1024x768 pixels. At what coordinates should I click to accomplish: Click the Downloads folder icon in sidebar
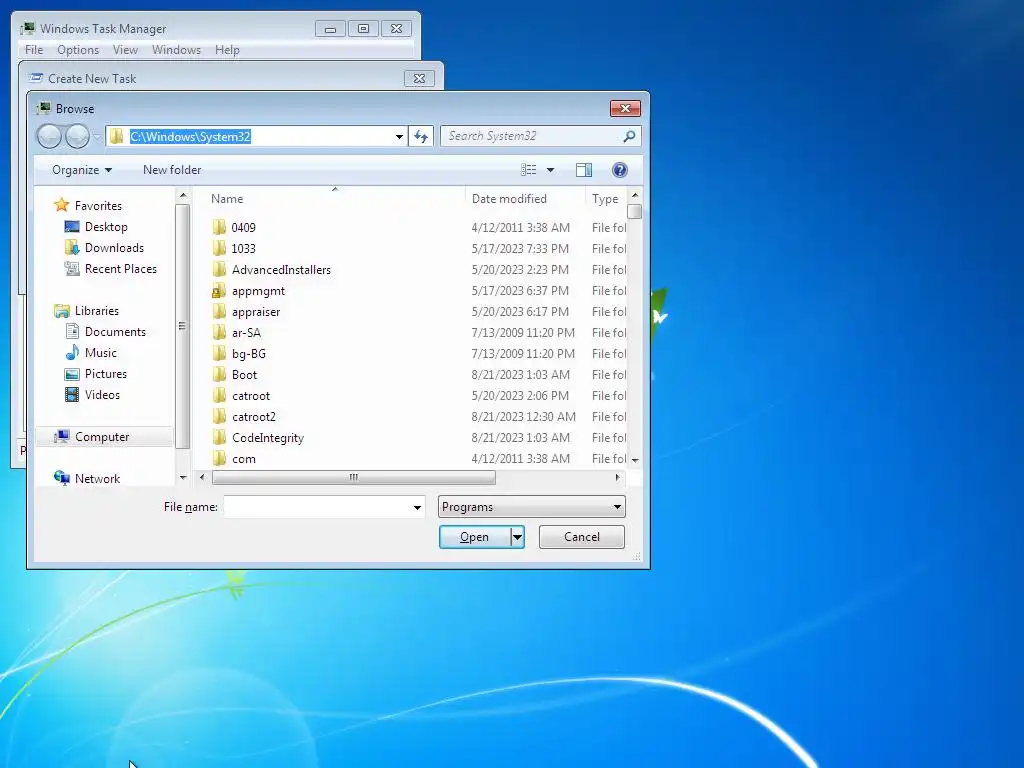[x=72, y=248]
